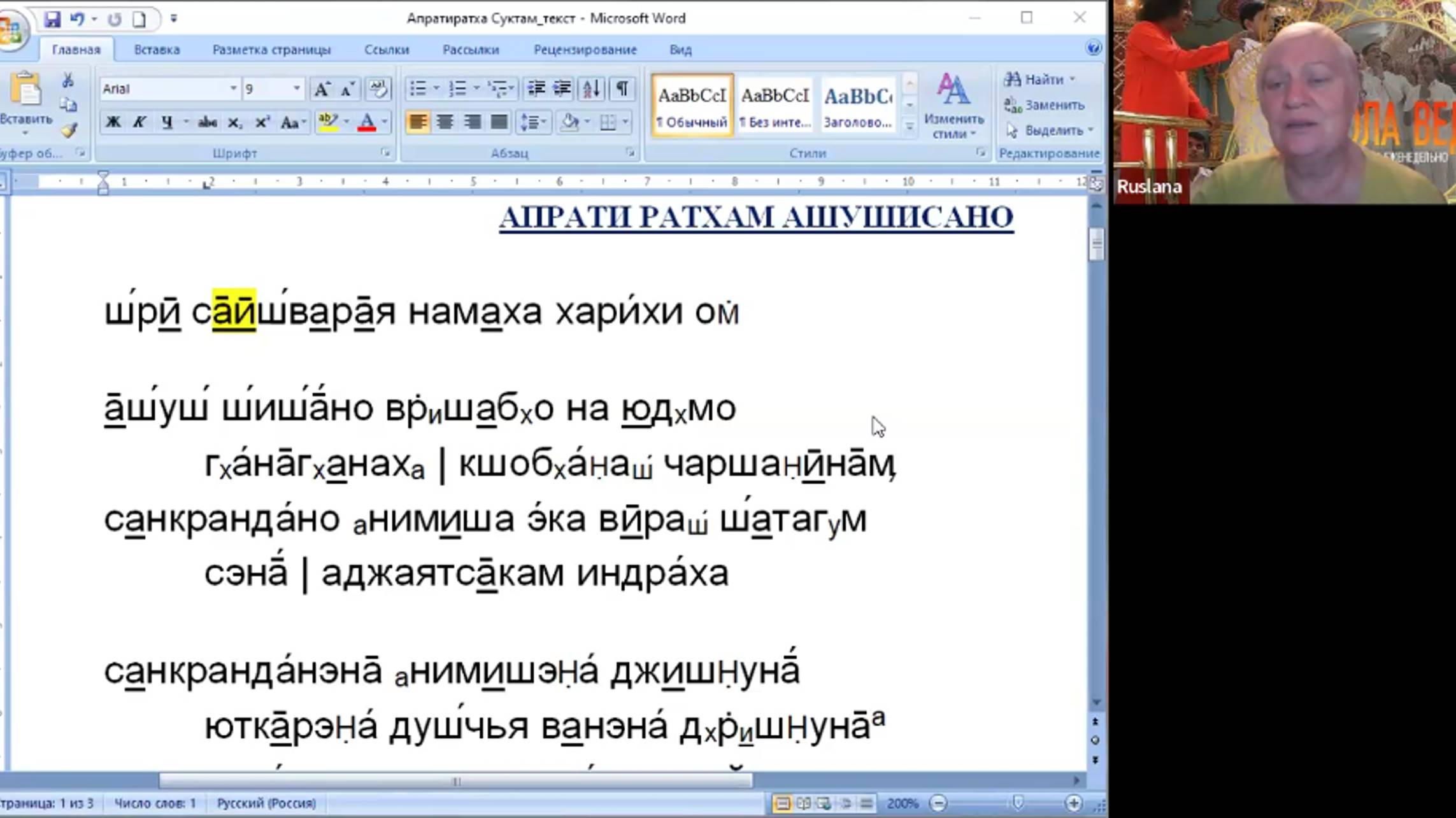Toggle Italic formatting button
The height and width of the screenshot is (818, 1456).
point(139,122)
